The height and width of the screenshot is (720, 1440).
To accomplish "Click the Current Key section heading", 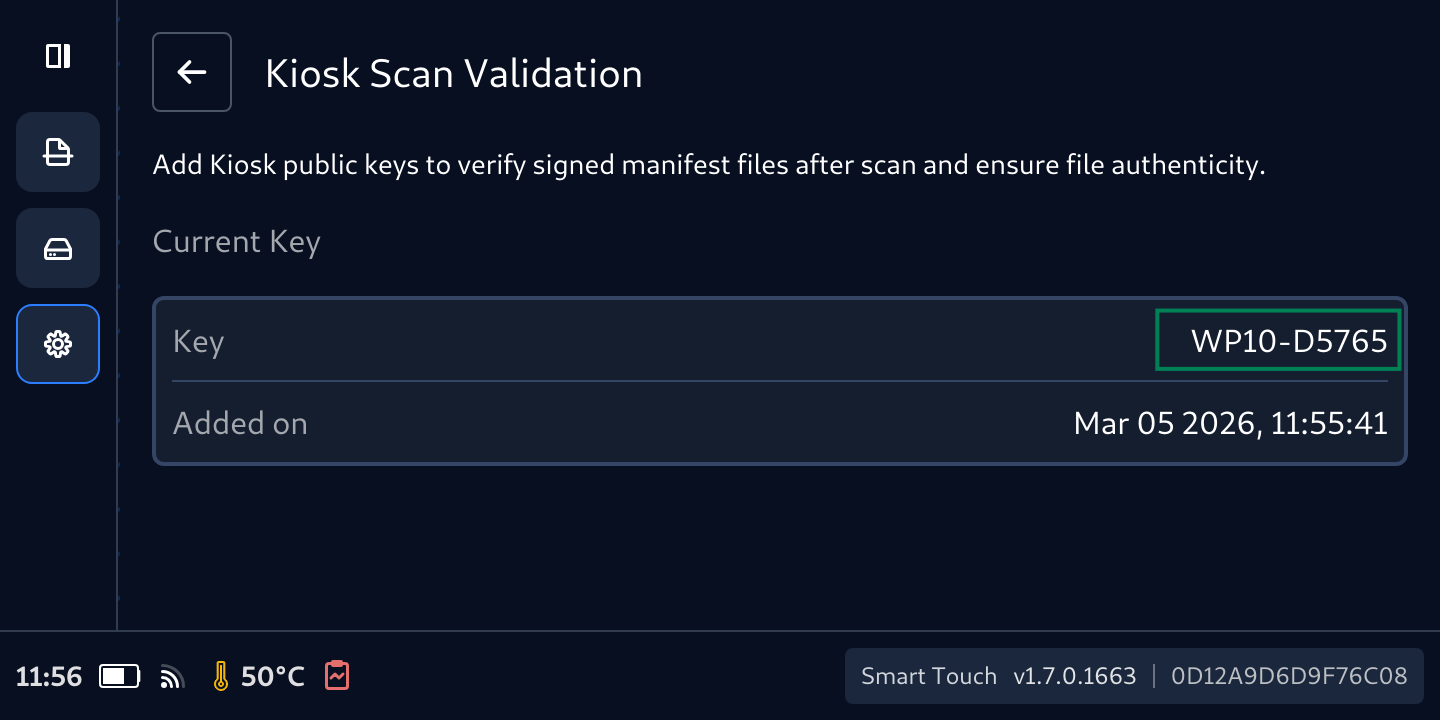I will [236, 242].
